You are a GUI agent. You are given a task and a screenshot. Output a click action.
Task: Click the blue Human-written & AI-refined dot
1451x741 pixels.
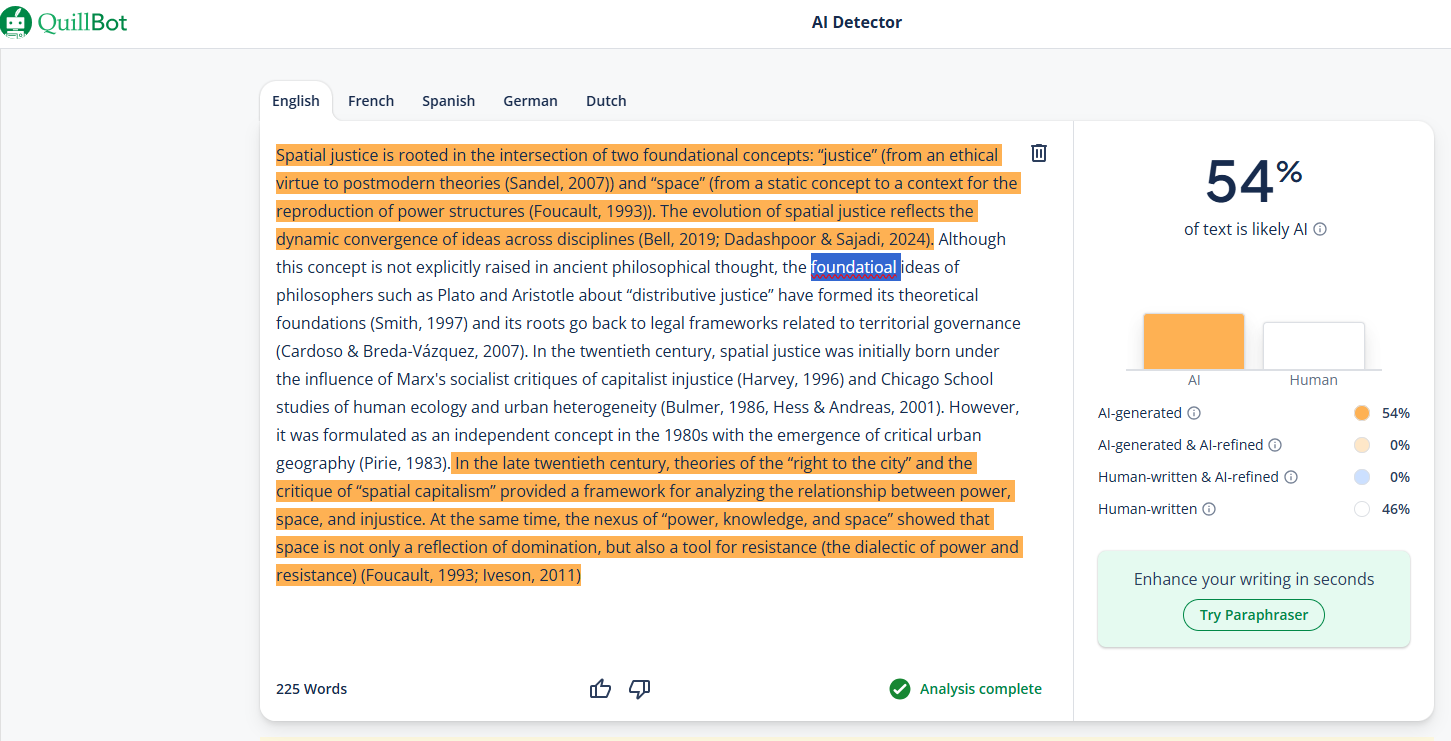tap(1361, 477)
